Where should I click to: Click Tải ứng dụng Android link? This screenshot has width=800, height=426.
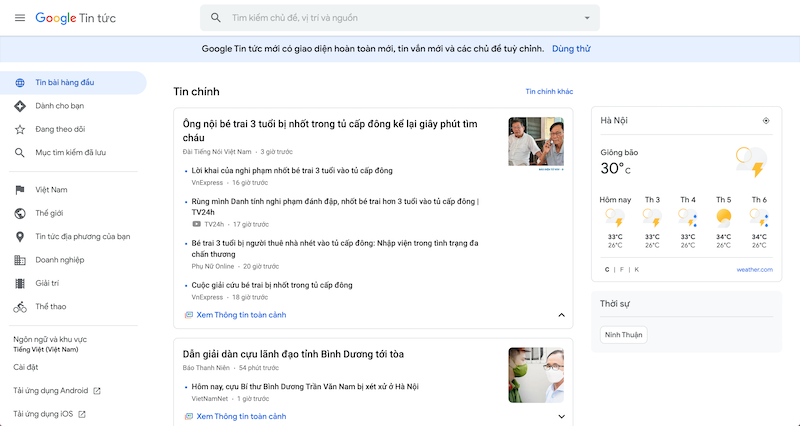pos(51,391)
